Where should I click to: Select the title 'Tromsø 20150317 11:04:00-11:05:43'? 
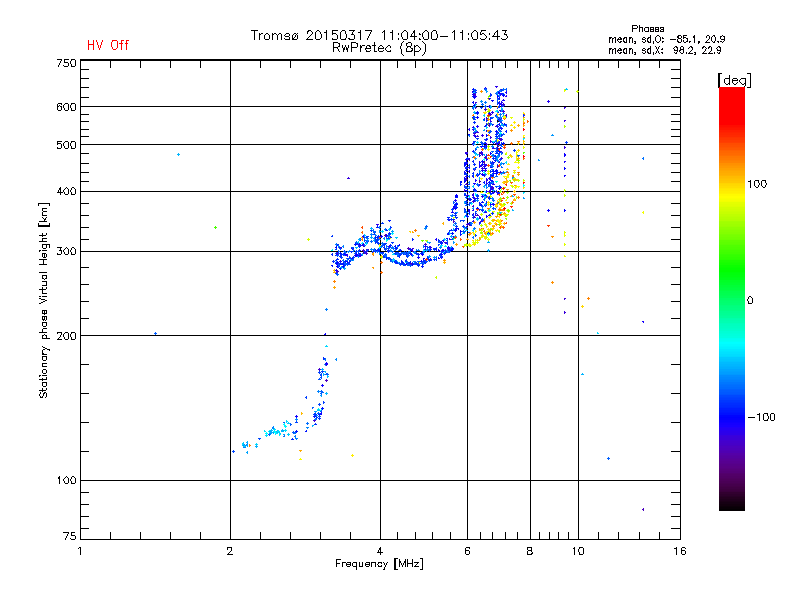click(x=379, y=35)
